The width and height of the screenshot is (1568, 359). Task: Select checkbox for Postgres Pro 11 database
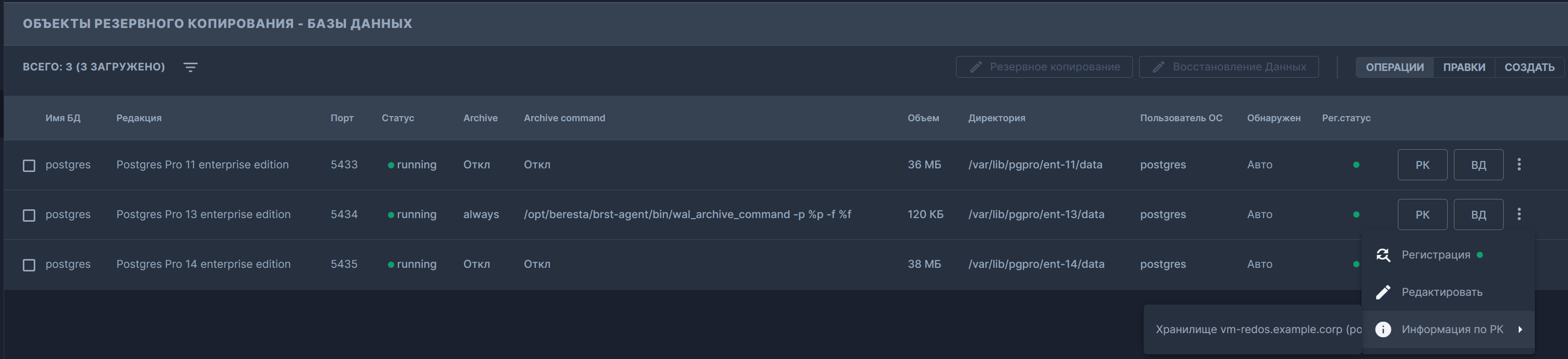coord(29,165)
